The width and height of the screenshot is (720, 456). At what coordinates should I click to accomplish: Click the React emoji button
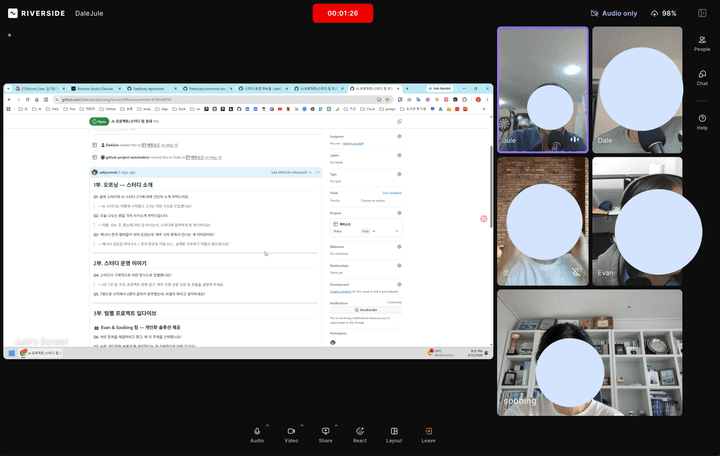[360, 435]
